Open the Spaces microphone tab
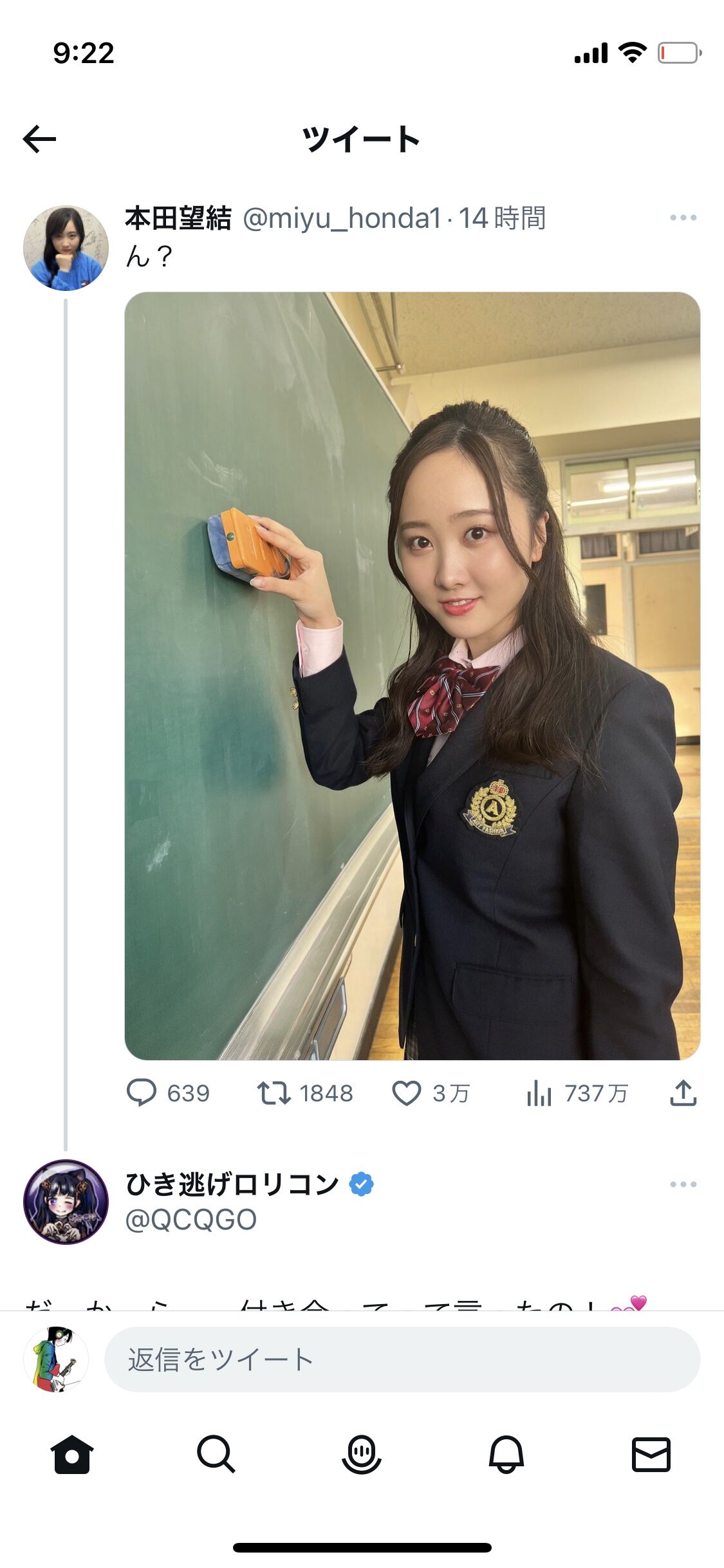This screenshot has height=1568, width=724. (362, 1455)
